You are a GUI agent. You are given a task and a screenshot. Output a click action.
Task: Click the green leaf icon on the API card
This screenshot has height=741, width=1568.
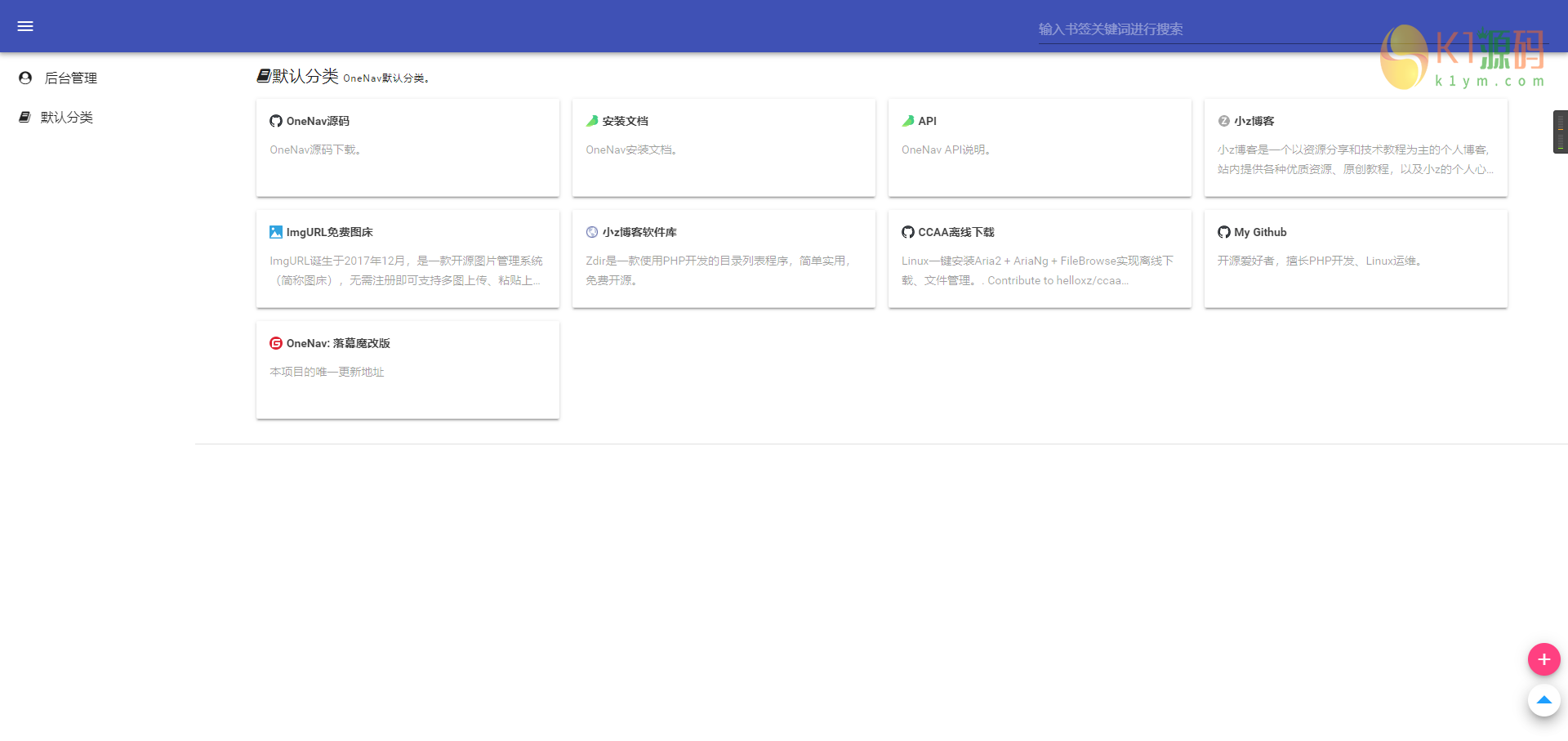[x=908, y=121]
